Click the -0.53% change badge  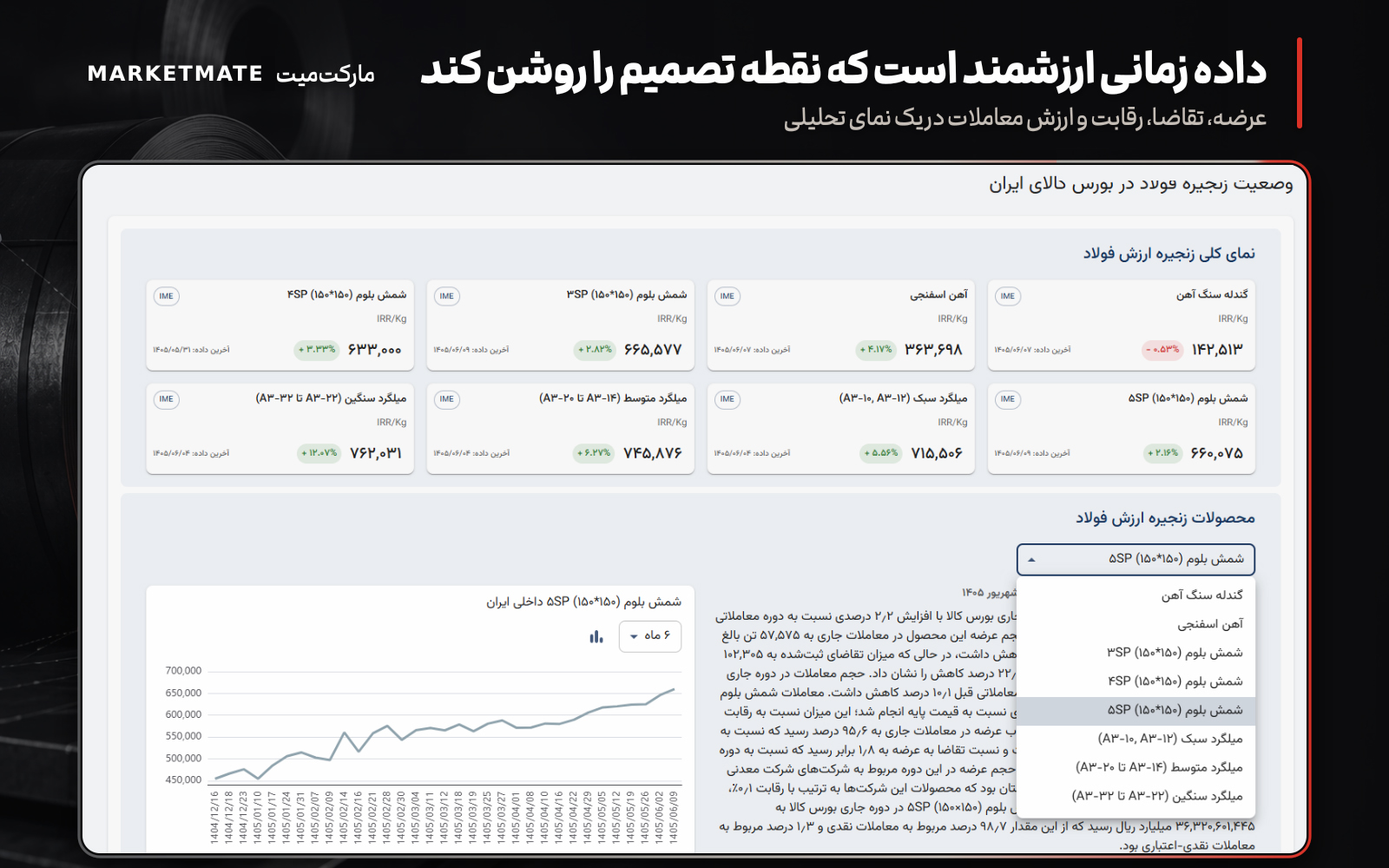[1162, 350]
